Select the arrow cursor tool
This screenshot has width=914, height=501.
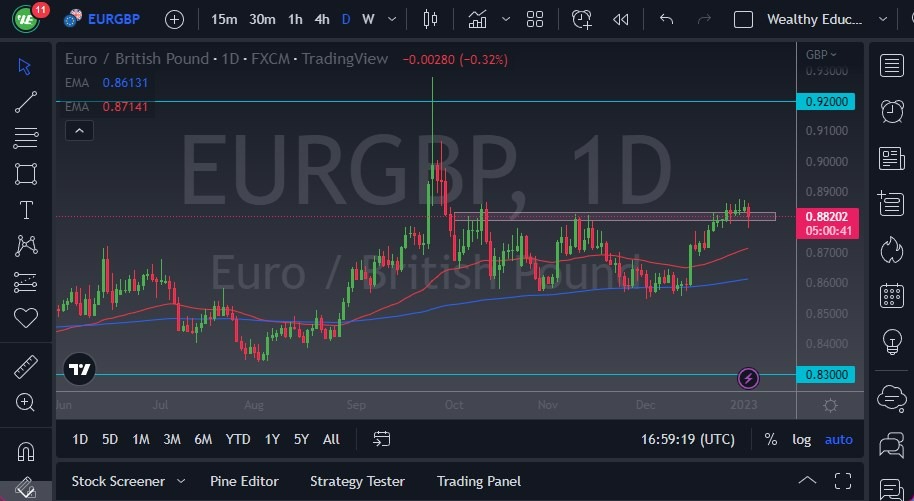tap(24, 66)
